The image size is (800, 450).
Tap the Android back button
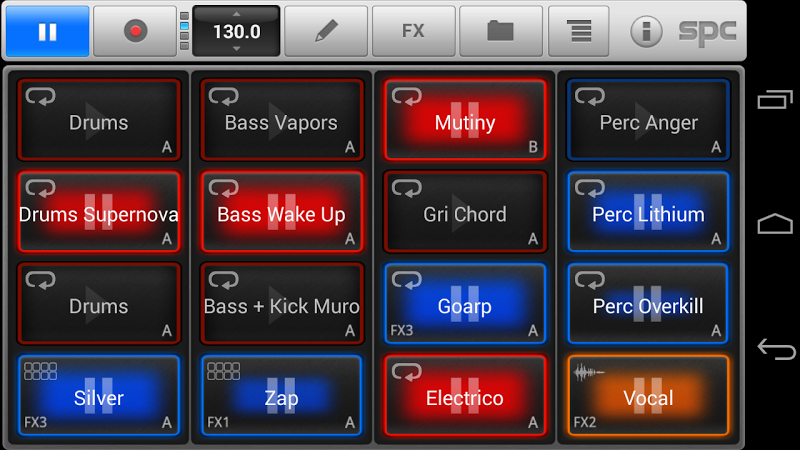776,349
